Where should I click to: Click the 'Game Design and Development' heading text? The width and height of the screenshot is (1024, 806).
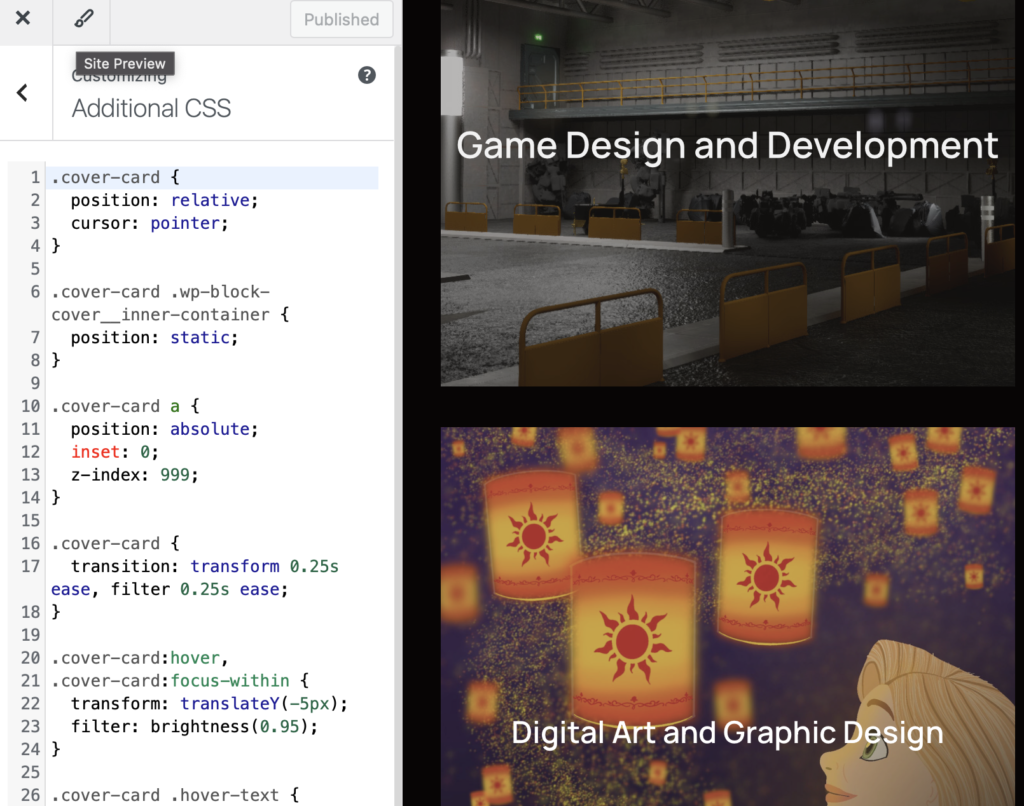[727, 145]
